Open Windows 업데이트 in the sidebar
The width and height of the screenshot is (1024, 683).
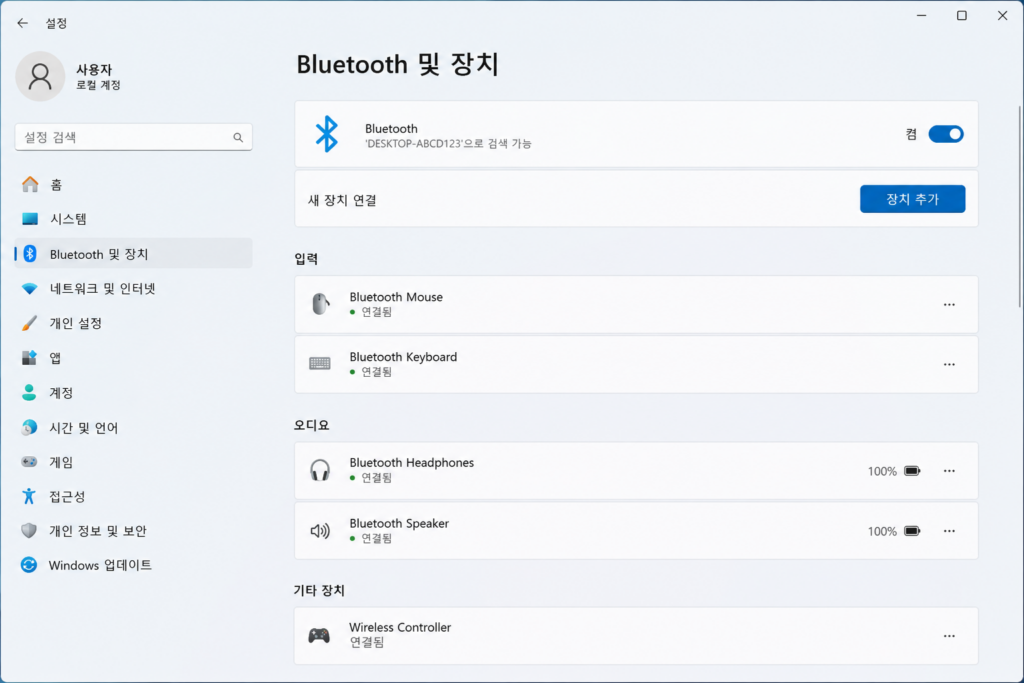[133, 565]
